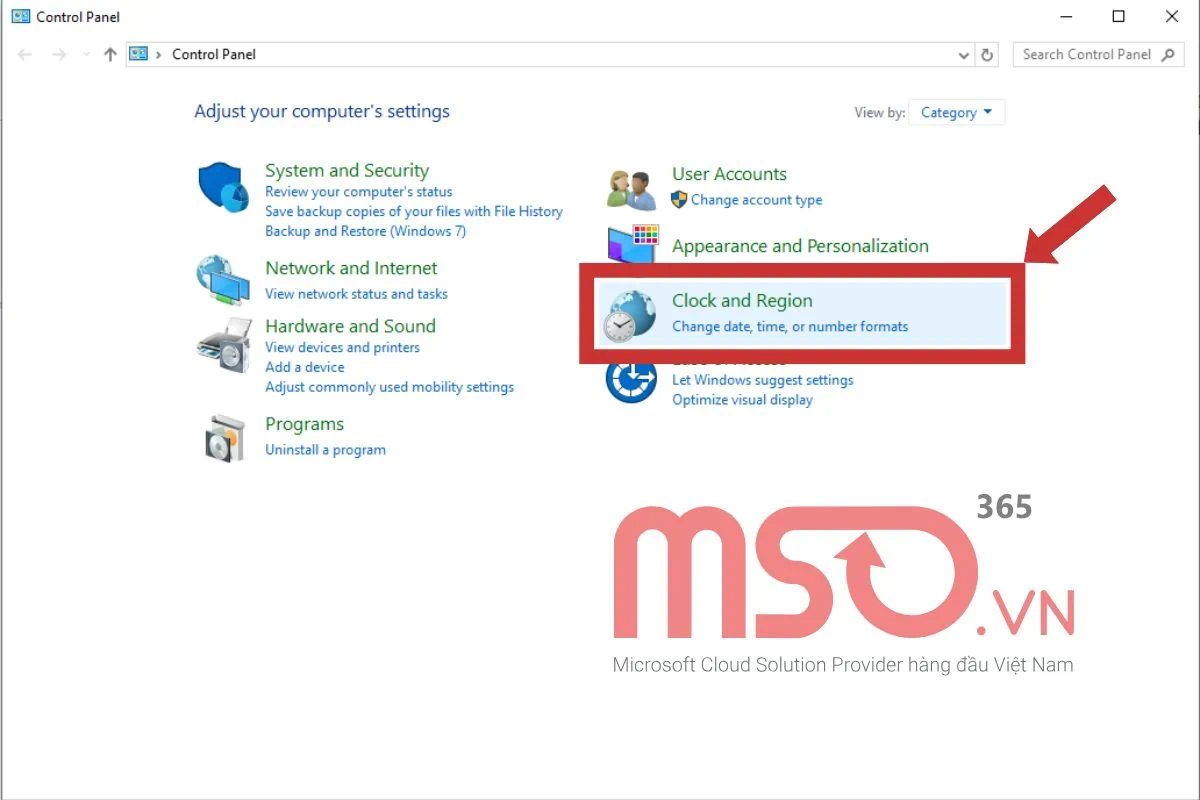The image size is (1200, 800).
Task: Open the Programs disc box icon
Action: pyautogui.click(x=223, y=438)
